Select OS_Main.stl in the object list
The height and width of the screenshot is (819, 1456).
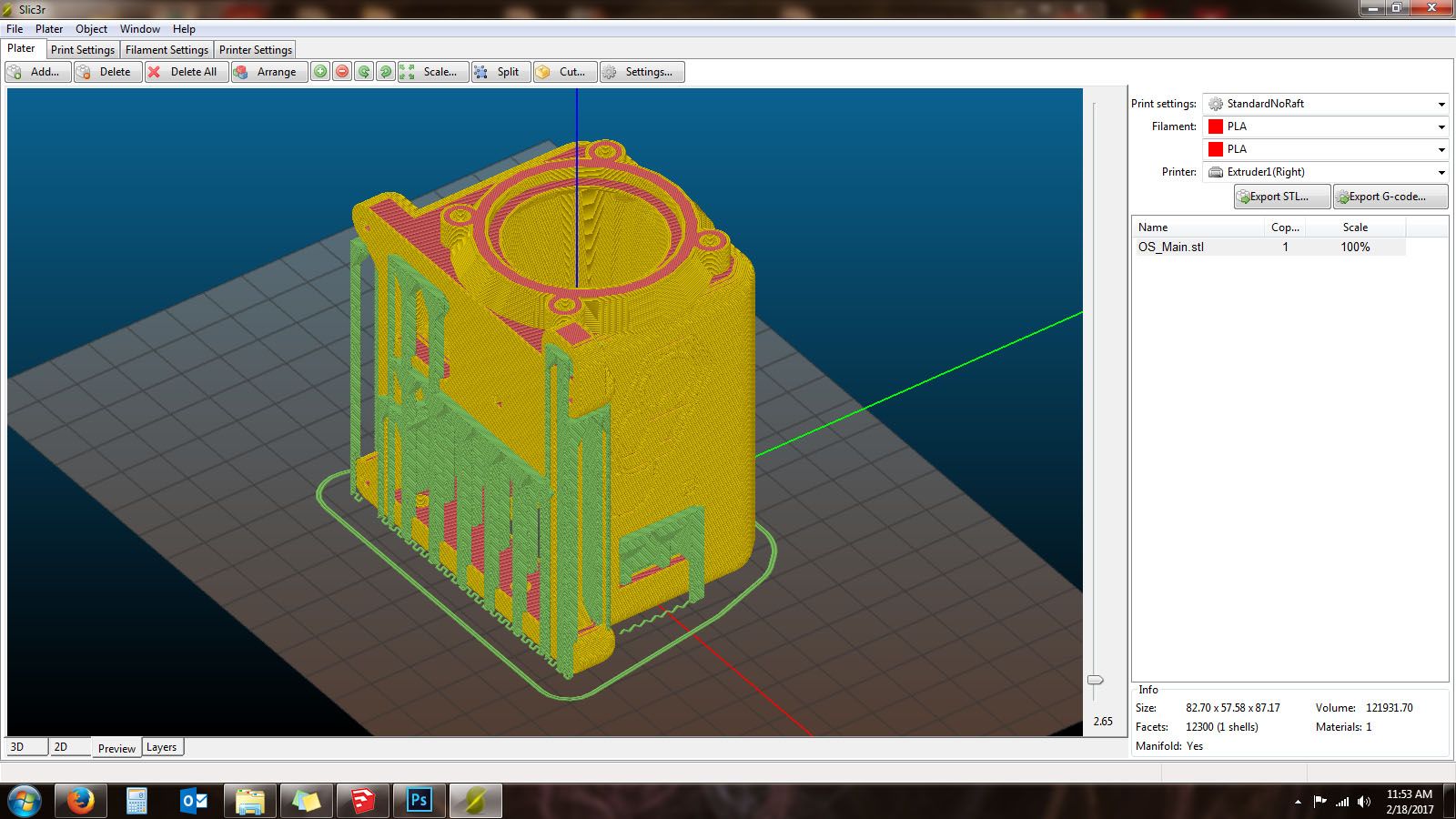coord(1172,246)
